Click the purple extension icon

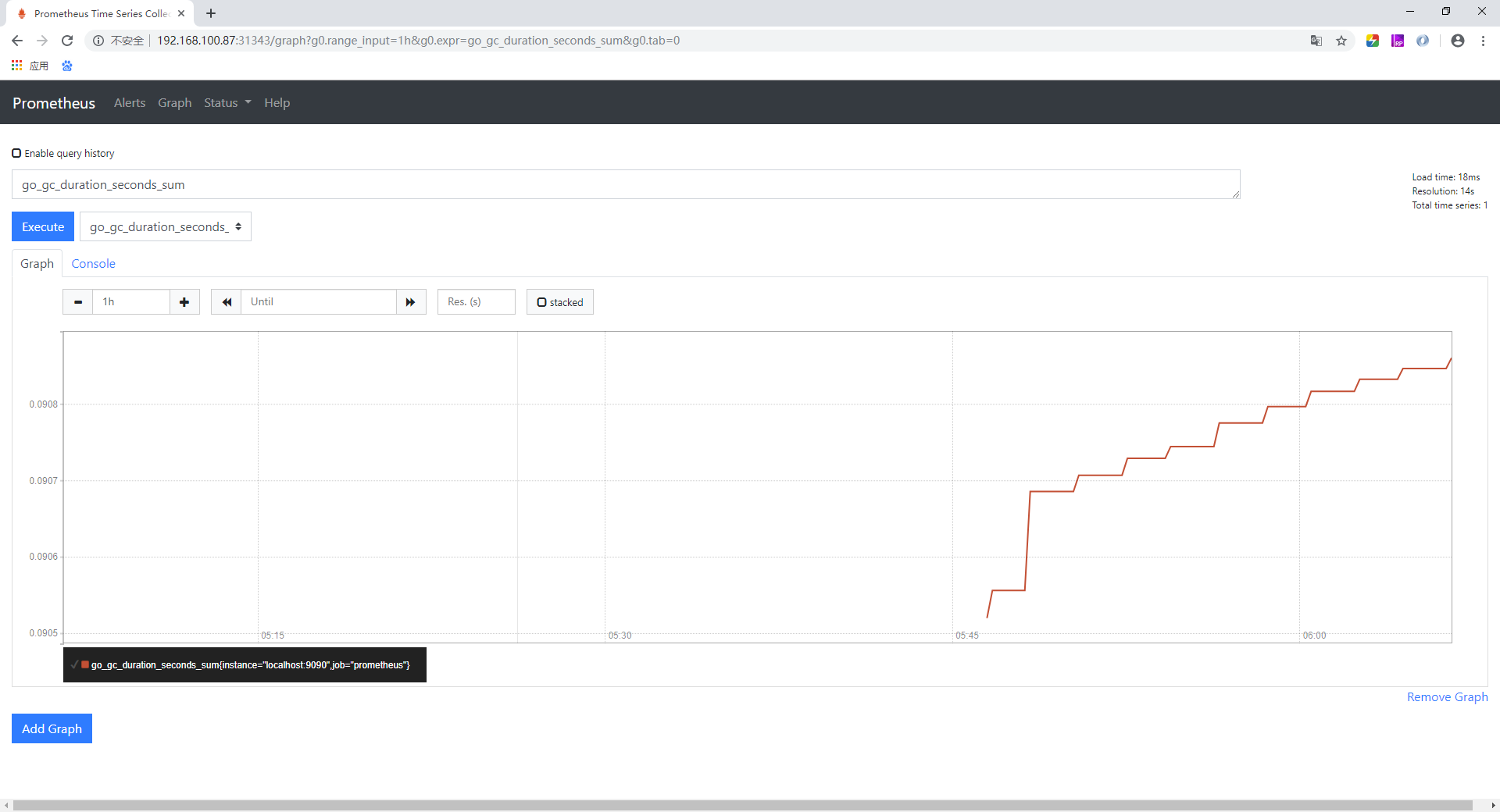click(1398, 41)
